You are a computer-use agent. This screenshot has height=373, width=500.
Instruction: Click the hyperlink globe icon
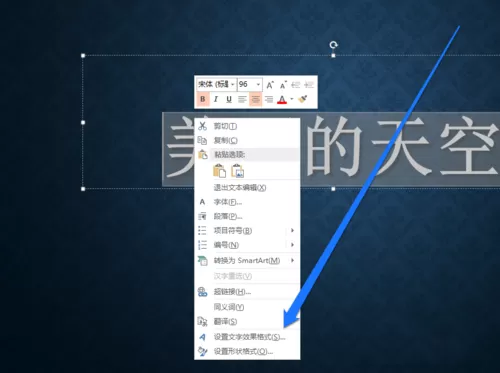point(202,292)
